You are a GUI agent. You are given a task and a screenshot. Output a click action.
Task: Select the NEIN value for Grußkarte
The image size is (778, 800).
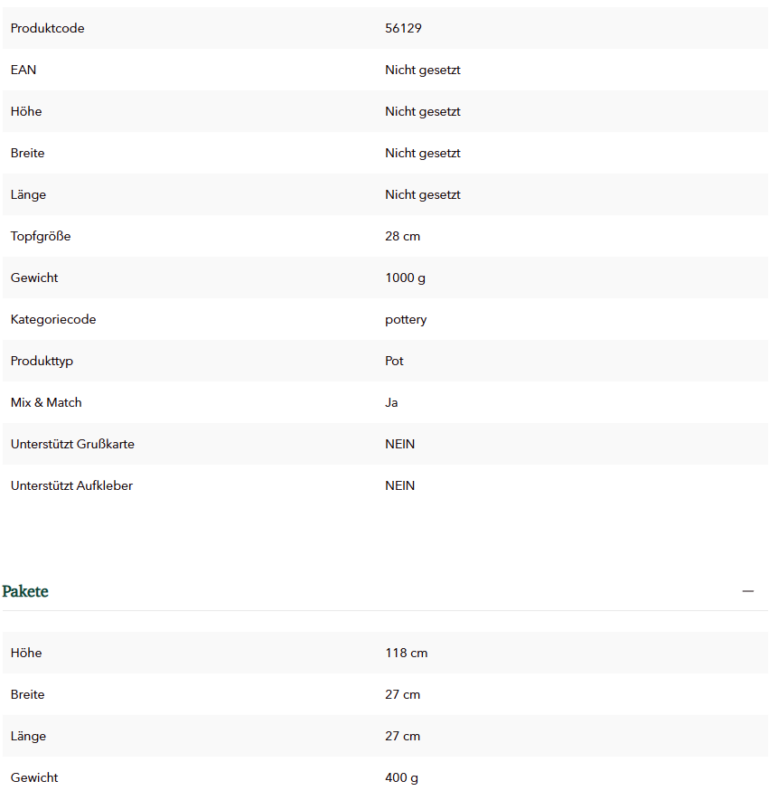coord(399,444)
